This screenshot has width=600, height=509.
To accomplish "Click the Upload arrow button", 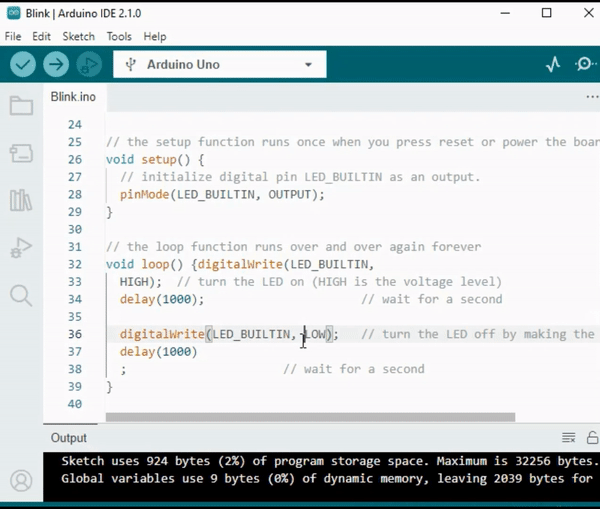I will click(56, 64).
